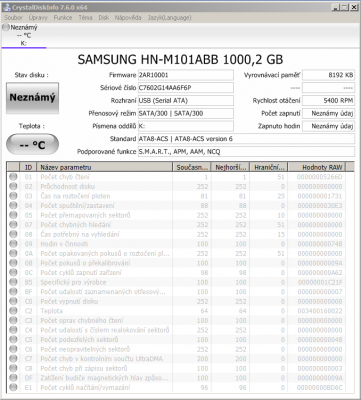Open the Soubor menu
Viewport: 361px width, 400px height.
14,18
